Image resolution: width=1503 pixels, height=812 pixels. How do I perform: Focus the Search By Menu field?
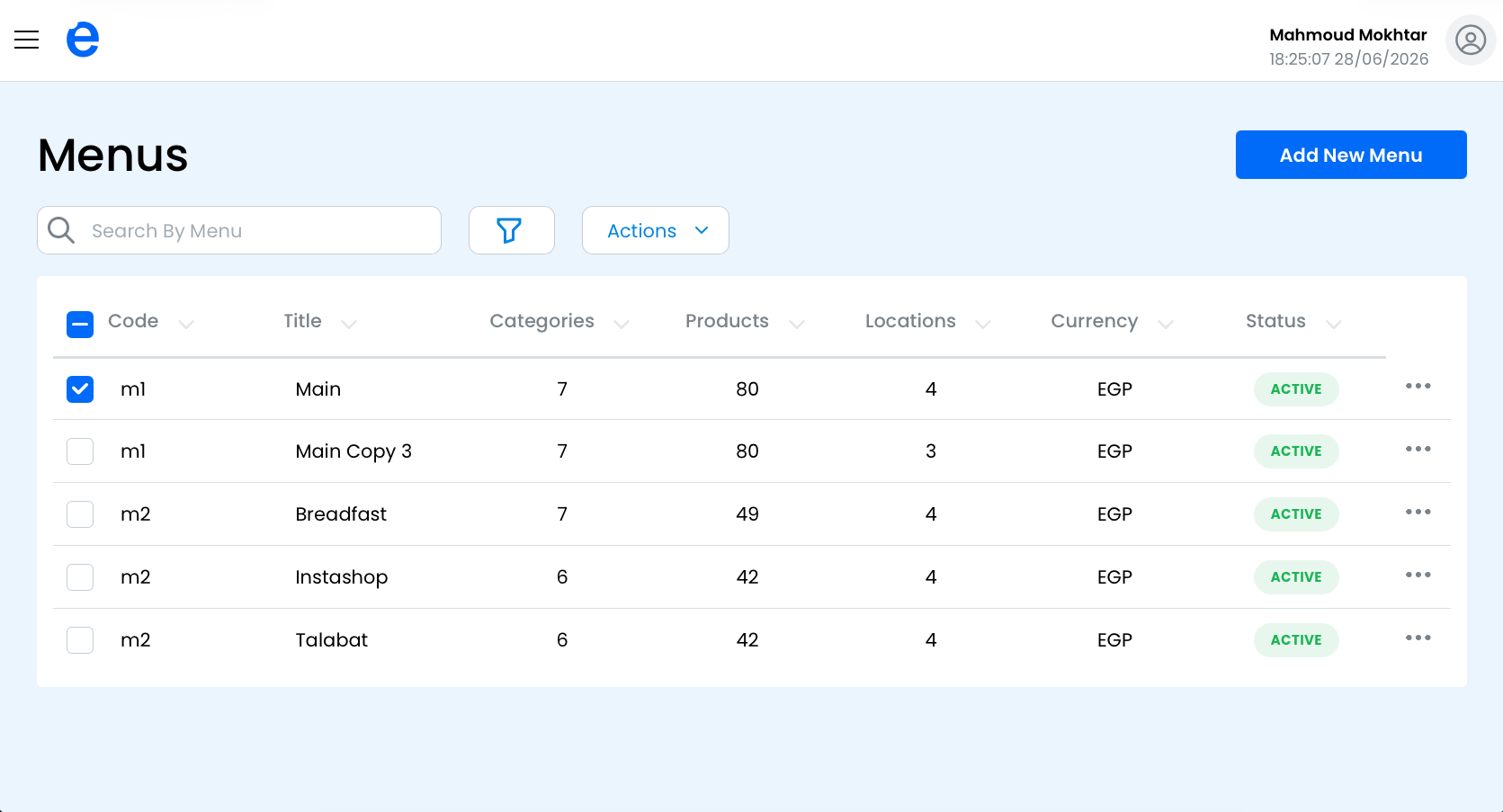pos(239,230)
